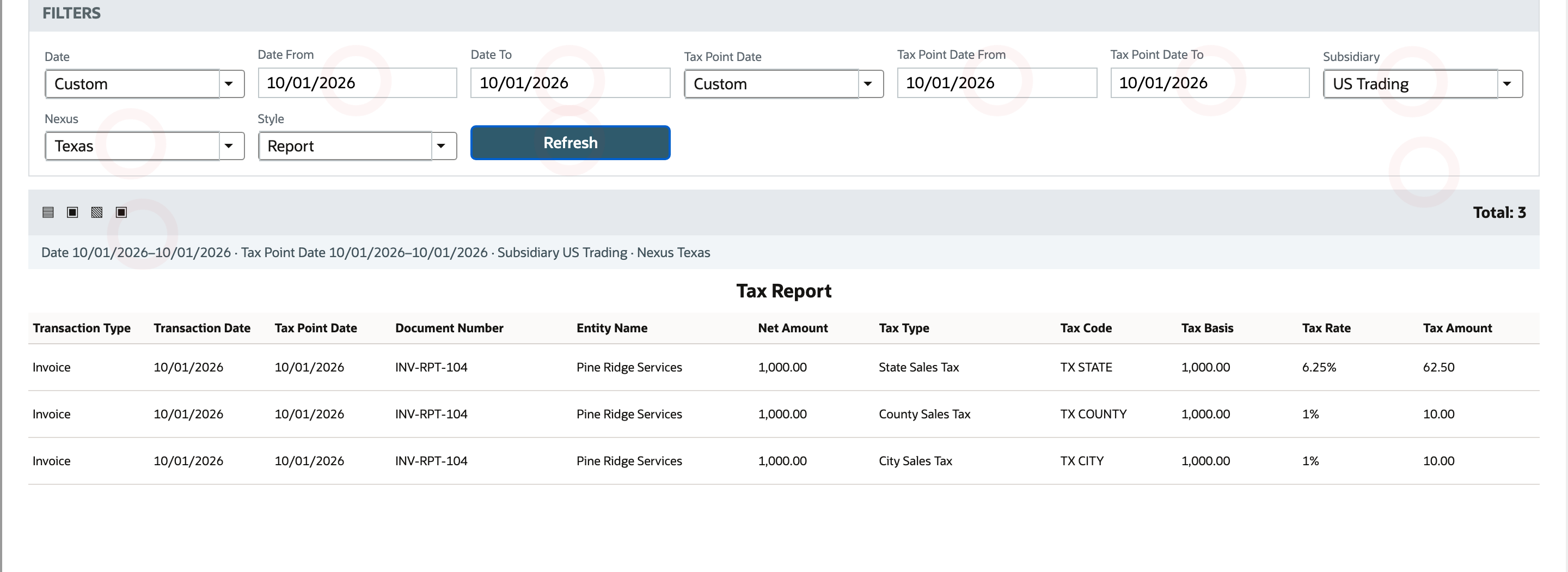Click the FILTERS section header
Screen dimensions: 1568x572
click(71, 14)
